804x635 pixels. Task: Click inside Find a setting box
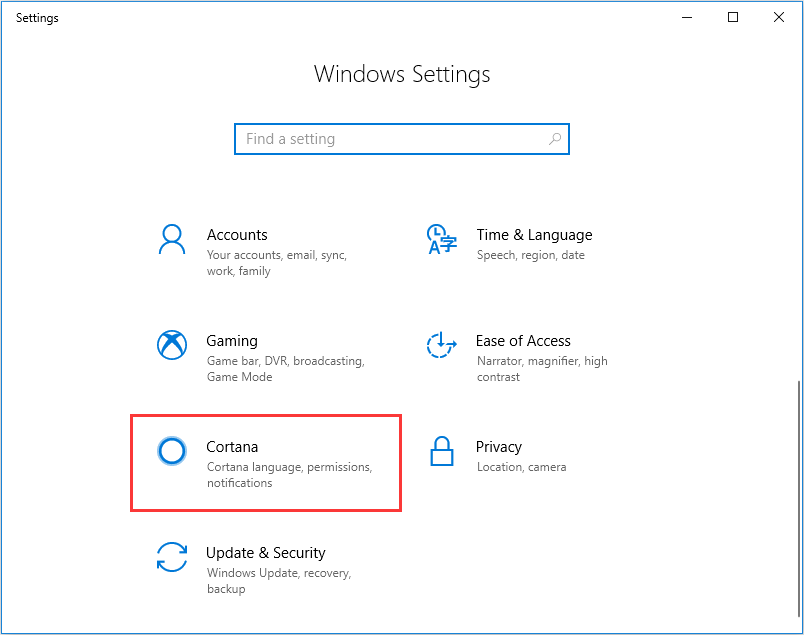[x=402, y=139]
